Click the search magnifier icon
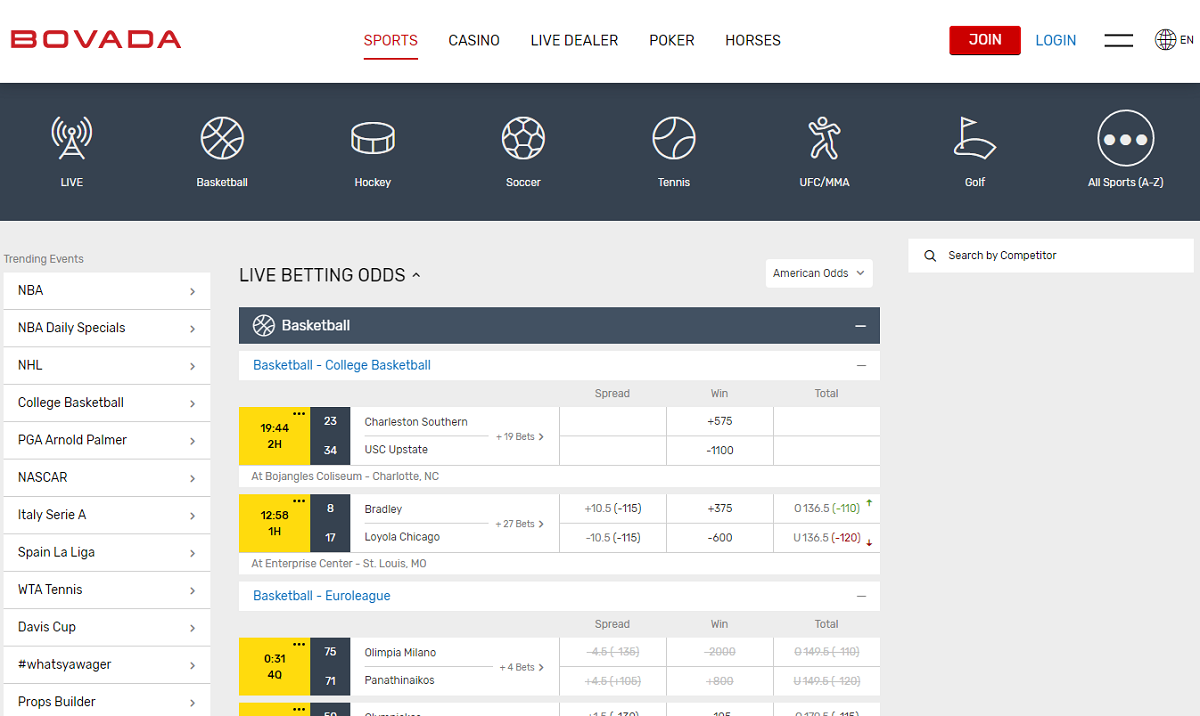 click(930, 256)
